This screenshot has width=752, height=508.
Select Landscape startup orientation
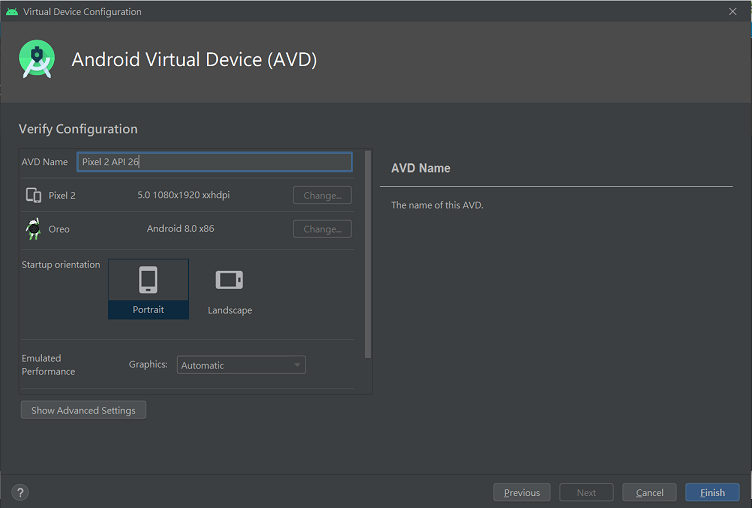[230, 289]
